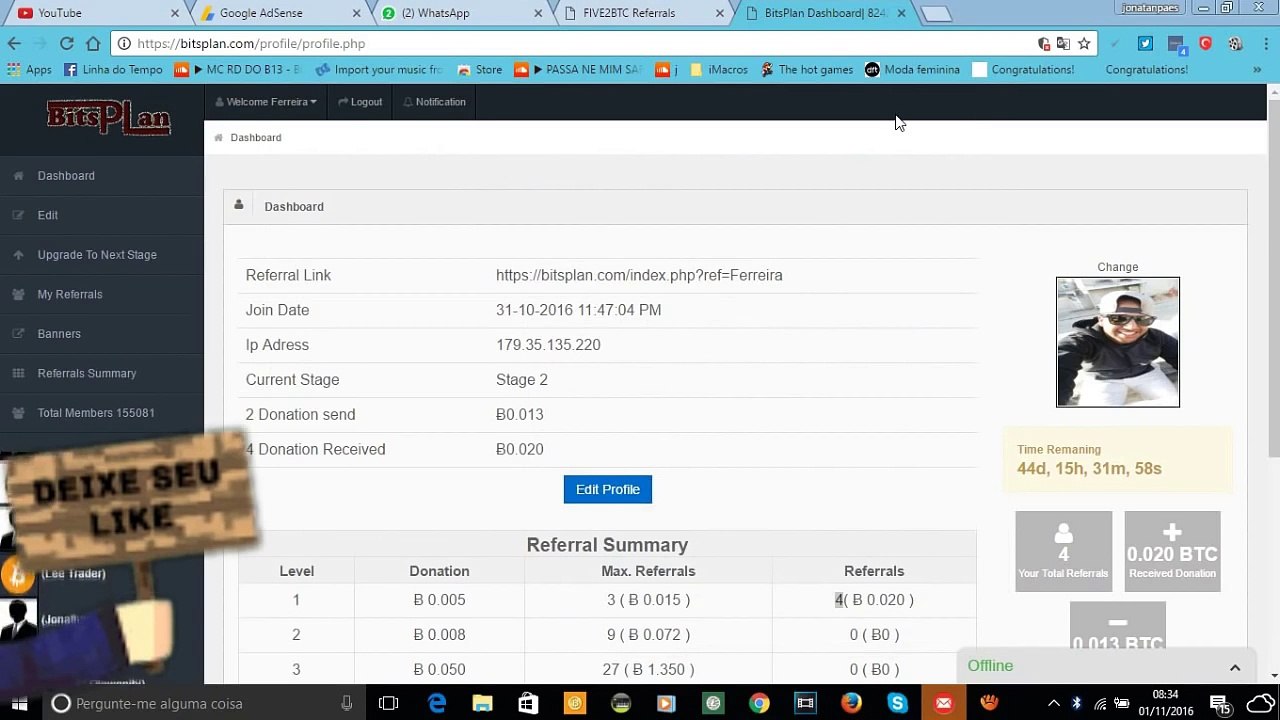
Task: Switch to the FIVE2BTC Referrals tab
Action: click(x=642, y=13)
